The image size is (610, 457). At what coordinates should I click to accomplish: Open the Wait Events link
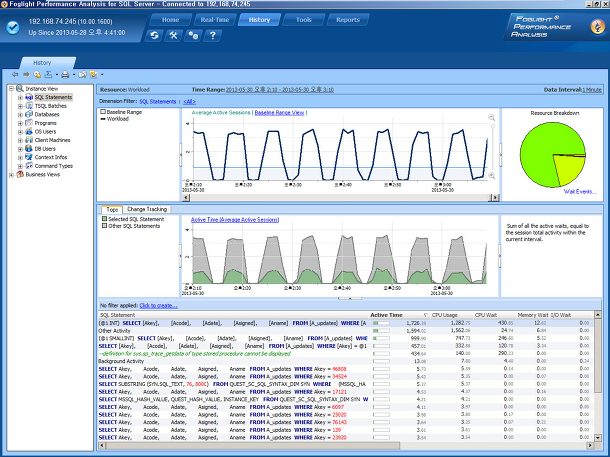(x=580, y=191)
